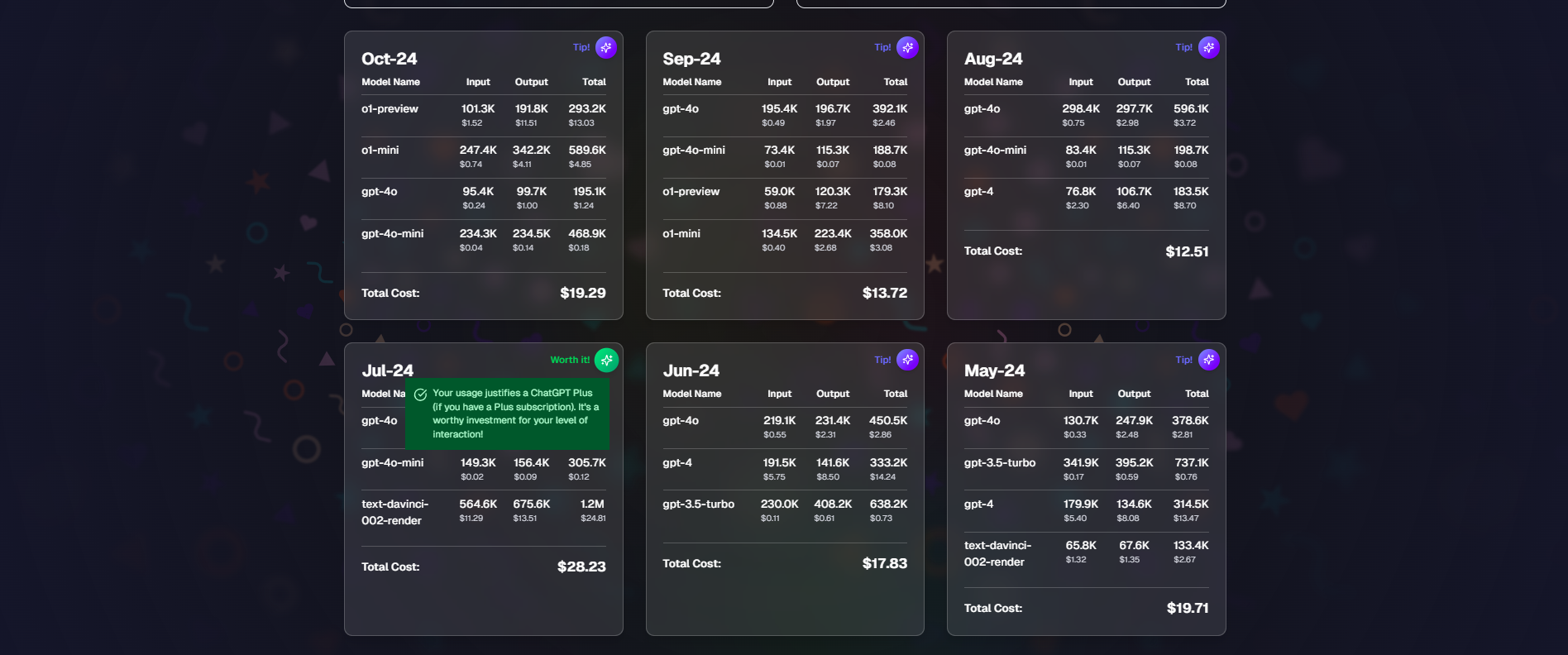Click text-davinci-002-render name in Jul-24
The image size is (1568, 655).
(x=394, y=513)
